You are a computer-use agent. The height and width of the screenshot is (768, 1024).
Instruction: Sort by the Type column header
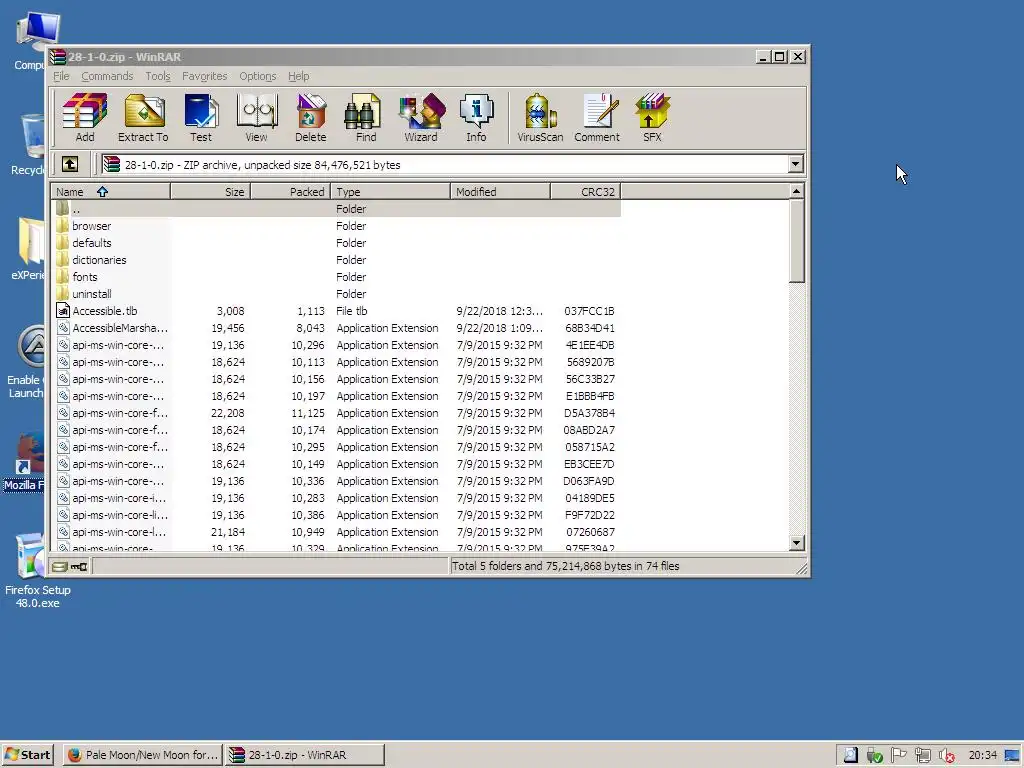pos(391,191)
